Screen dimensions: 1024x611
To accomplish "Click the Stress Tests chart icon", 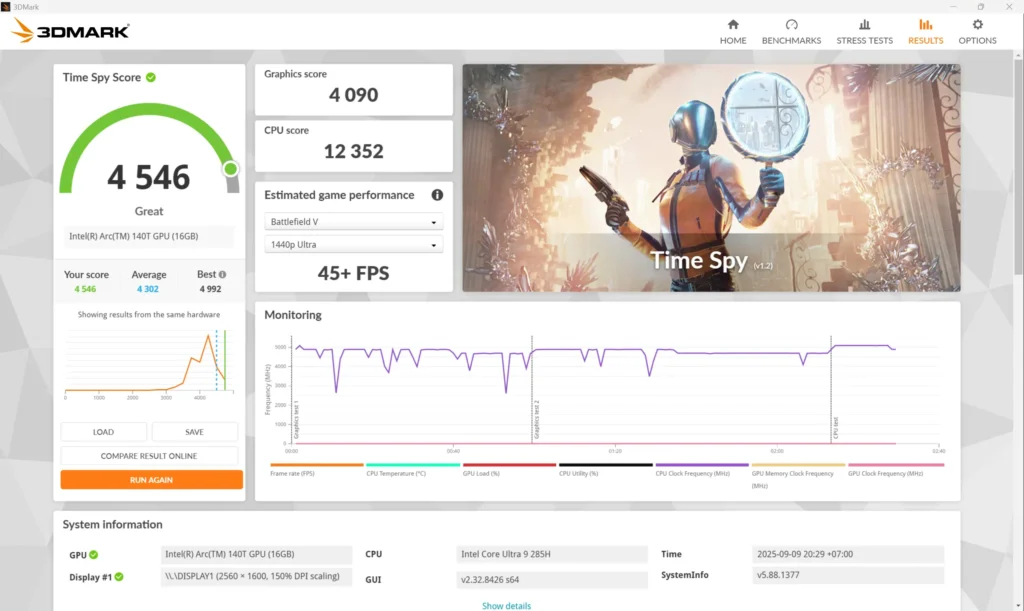I will pos(864,26).
